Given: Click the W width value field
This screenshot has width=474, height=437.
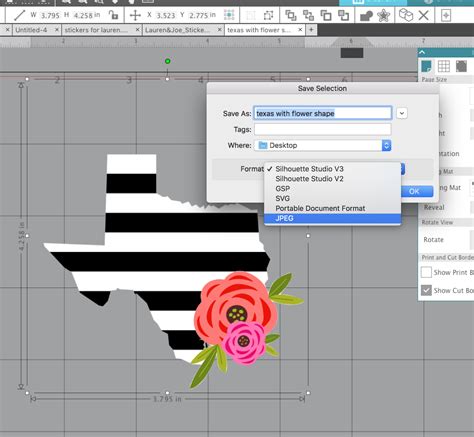Looking at the screenshot, I should pos(50,15).
